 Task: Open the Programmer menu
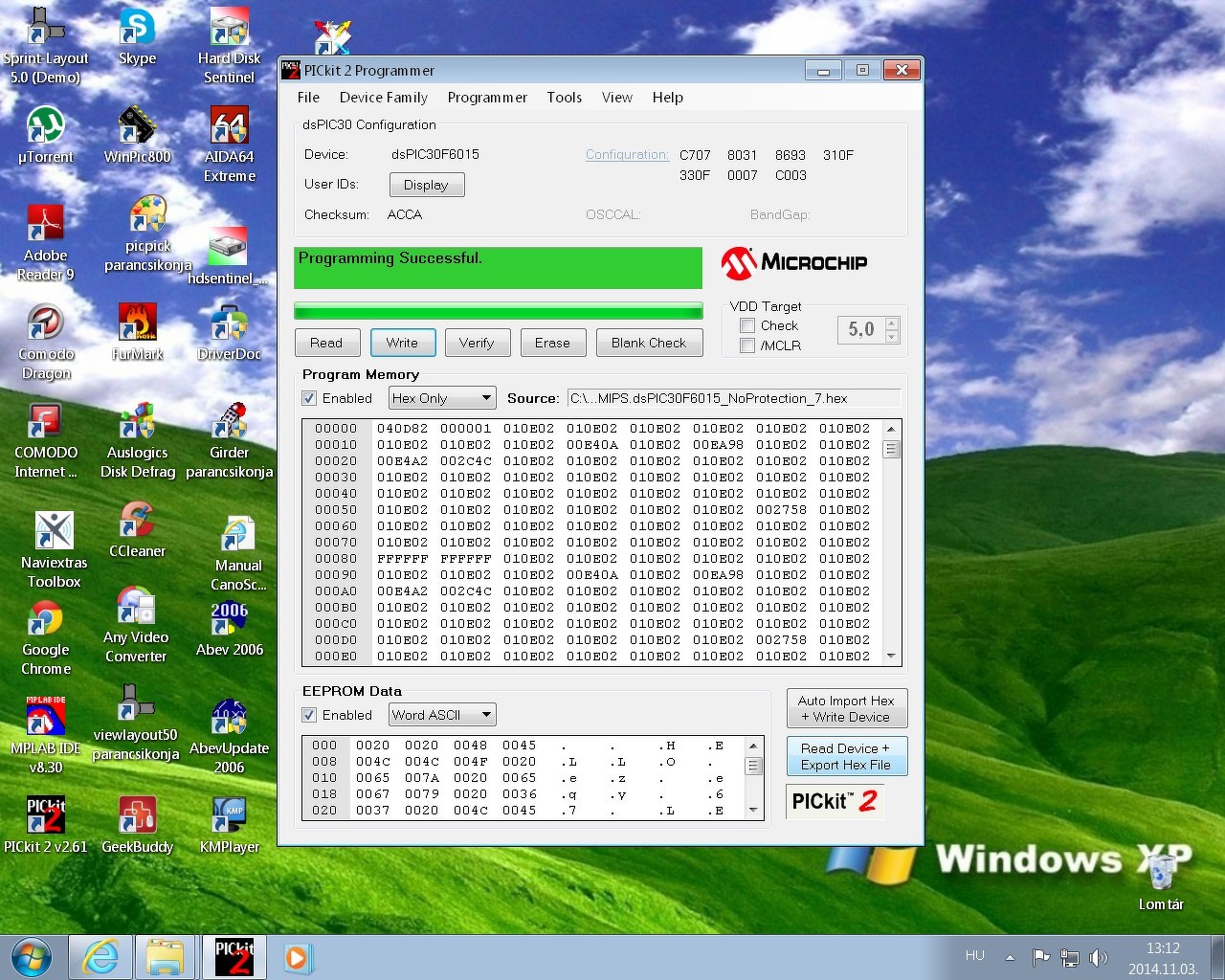487,98
